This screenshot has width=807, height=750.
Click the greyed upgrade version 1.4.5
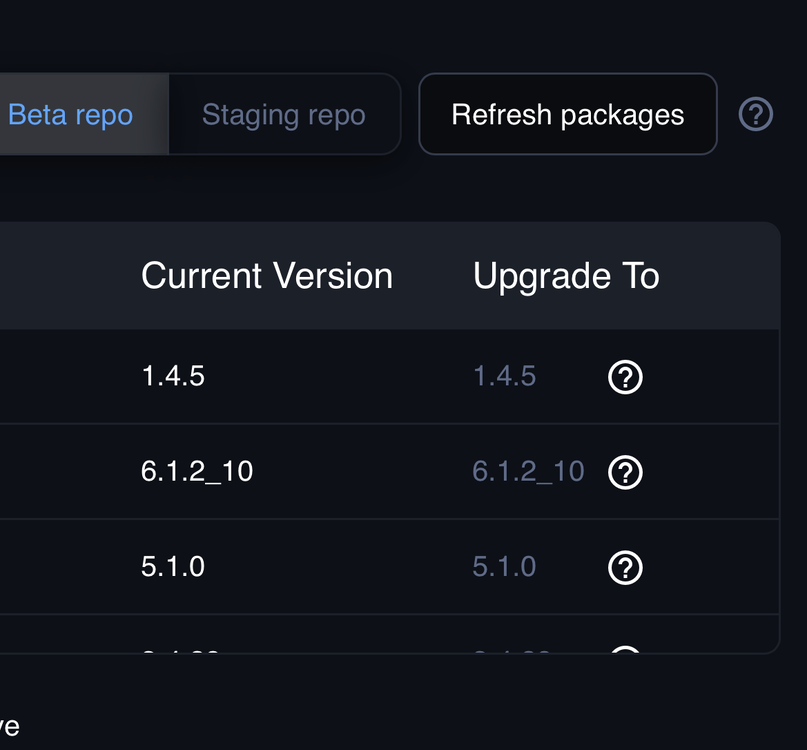504,376
